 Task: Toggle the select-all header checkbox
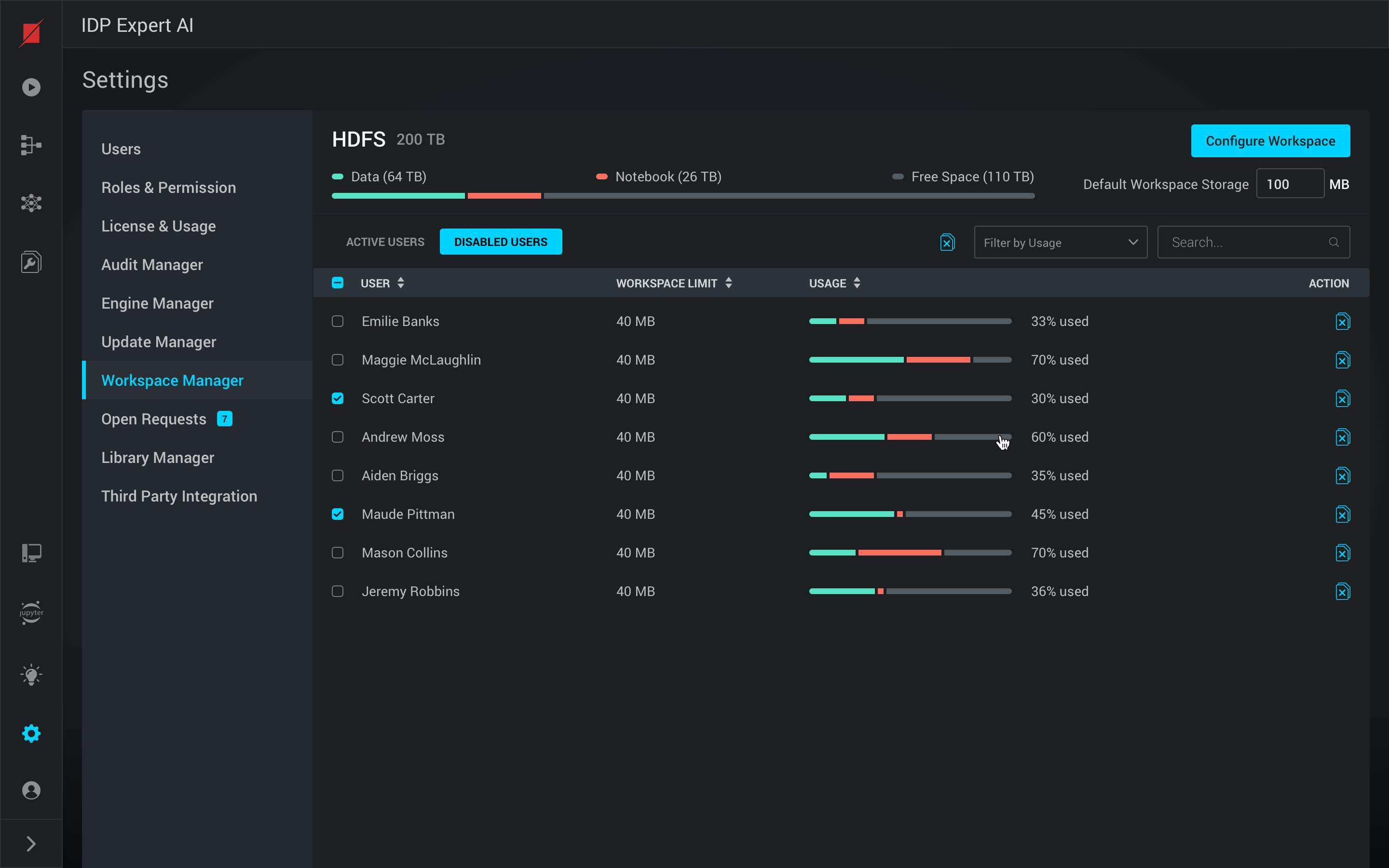pos(338,283)
